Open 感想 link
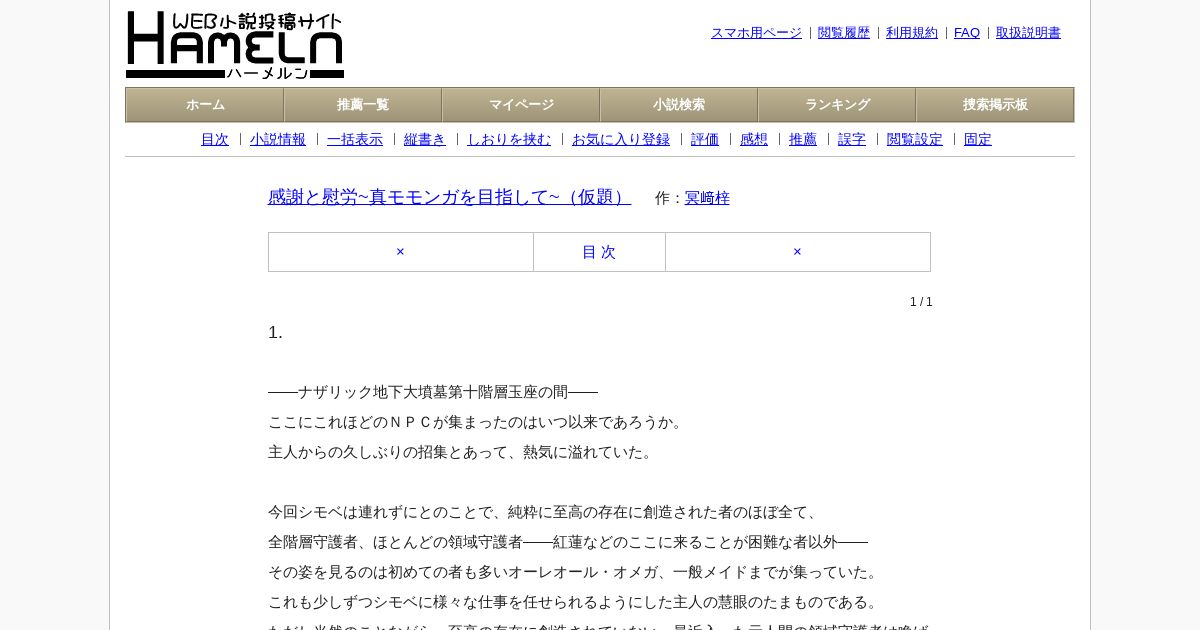Viewport: 1200px width, 630px height. click(754, 140)
